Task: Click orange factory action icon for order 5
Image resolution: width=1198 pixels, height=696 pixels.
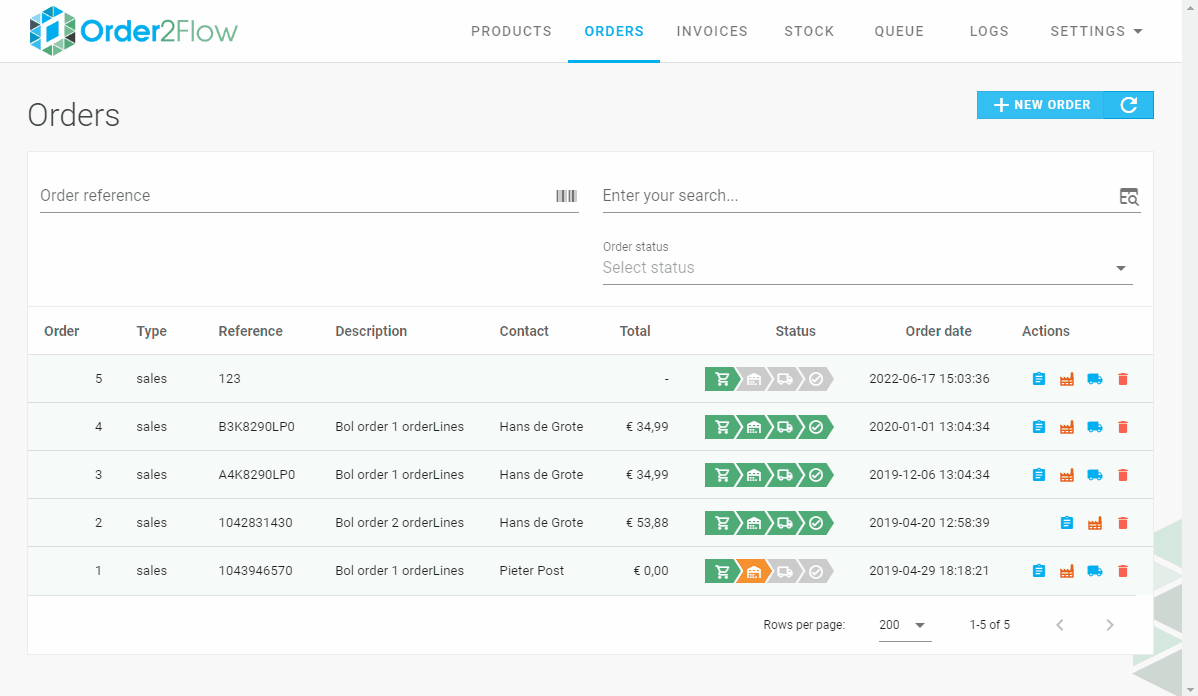Action: 1067,379
